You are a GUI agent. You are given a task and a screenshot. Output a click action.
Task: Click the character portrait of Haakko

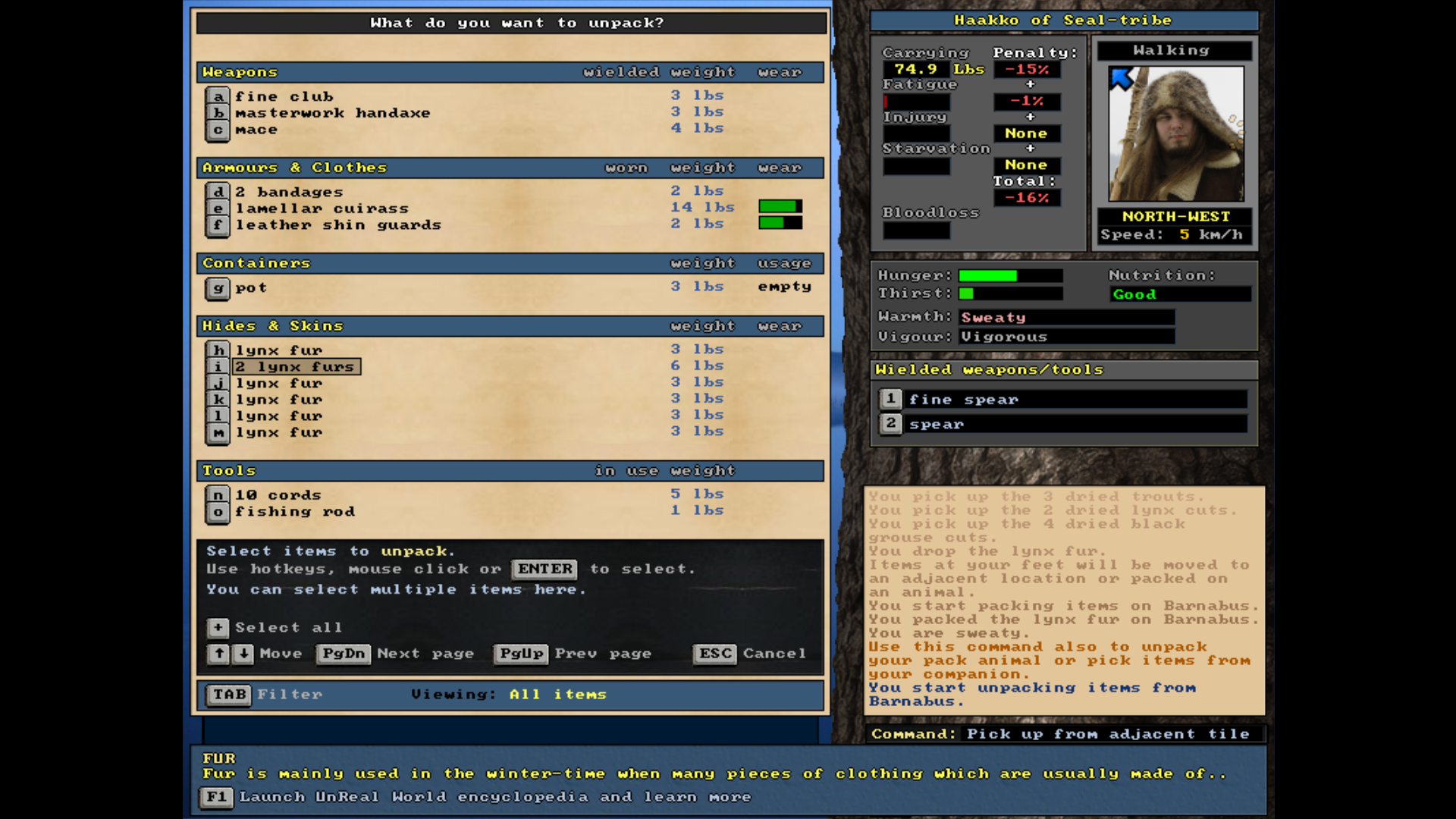pyautogui.click(x=1175, y=134)
